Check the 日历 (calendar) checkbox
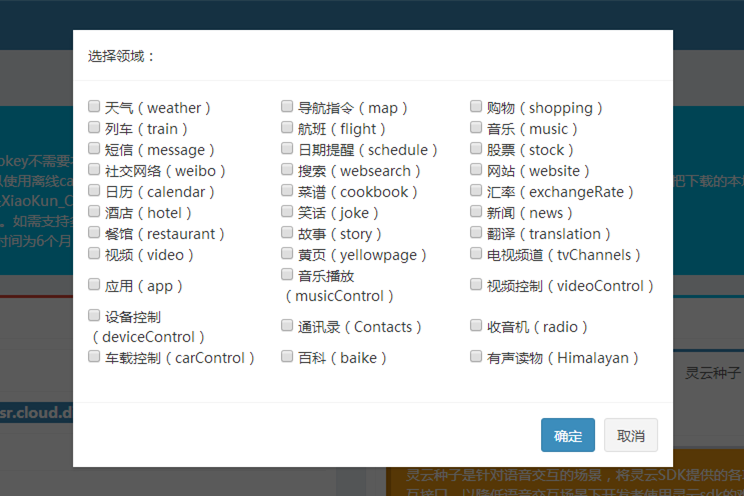Screen dimensions: 744x496 pyautogui.click(x=94, y=190)
